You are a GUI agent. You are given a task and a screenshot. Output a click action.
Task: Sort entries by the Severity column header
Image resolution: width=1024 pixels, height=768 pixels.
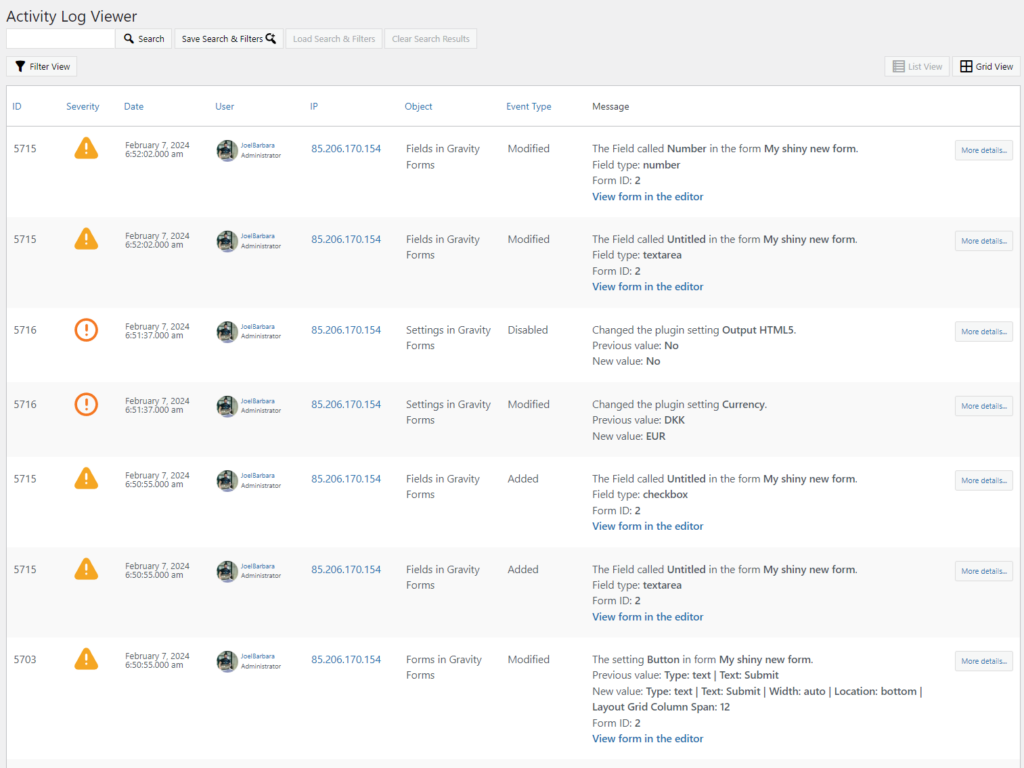click(x=82, y=106)
